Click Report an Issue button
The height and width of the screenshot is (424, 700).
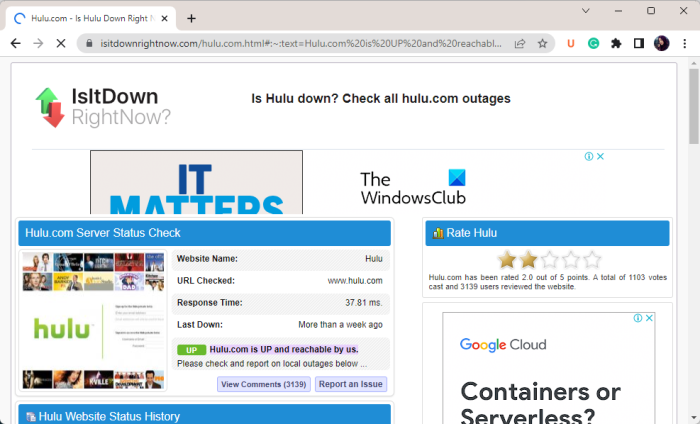pos(351,384)
